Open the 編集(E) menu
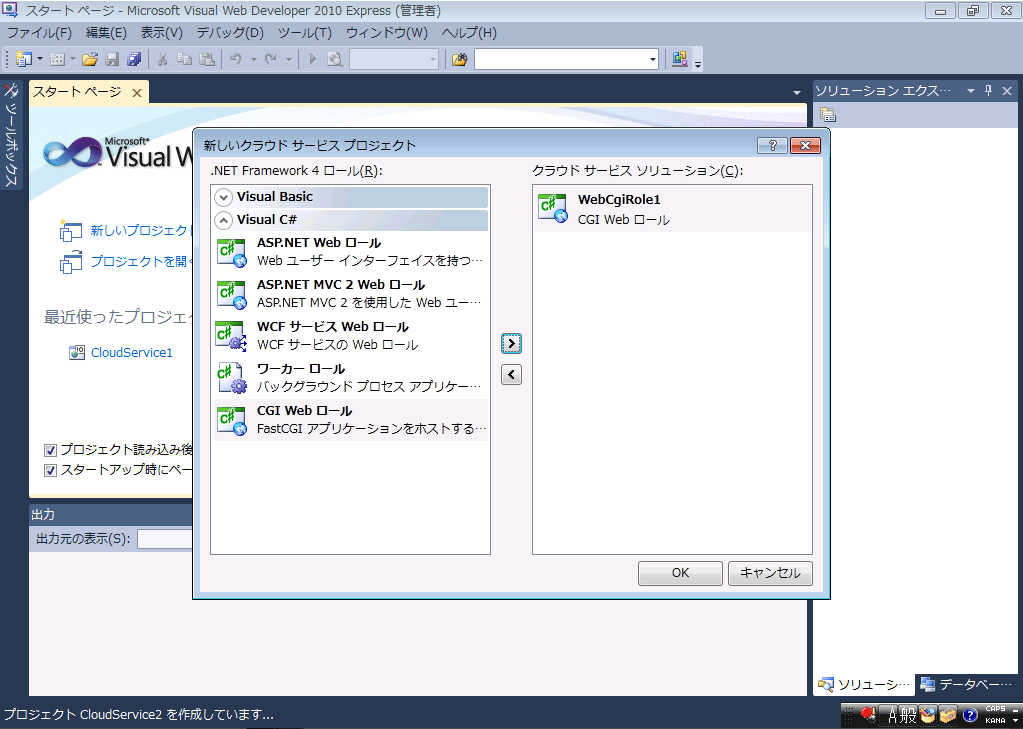The image size is (1023, 729). point(106,33)
